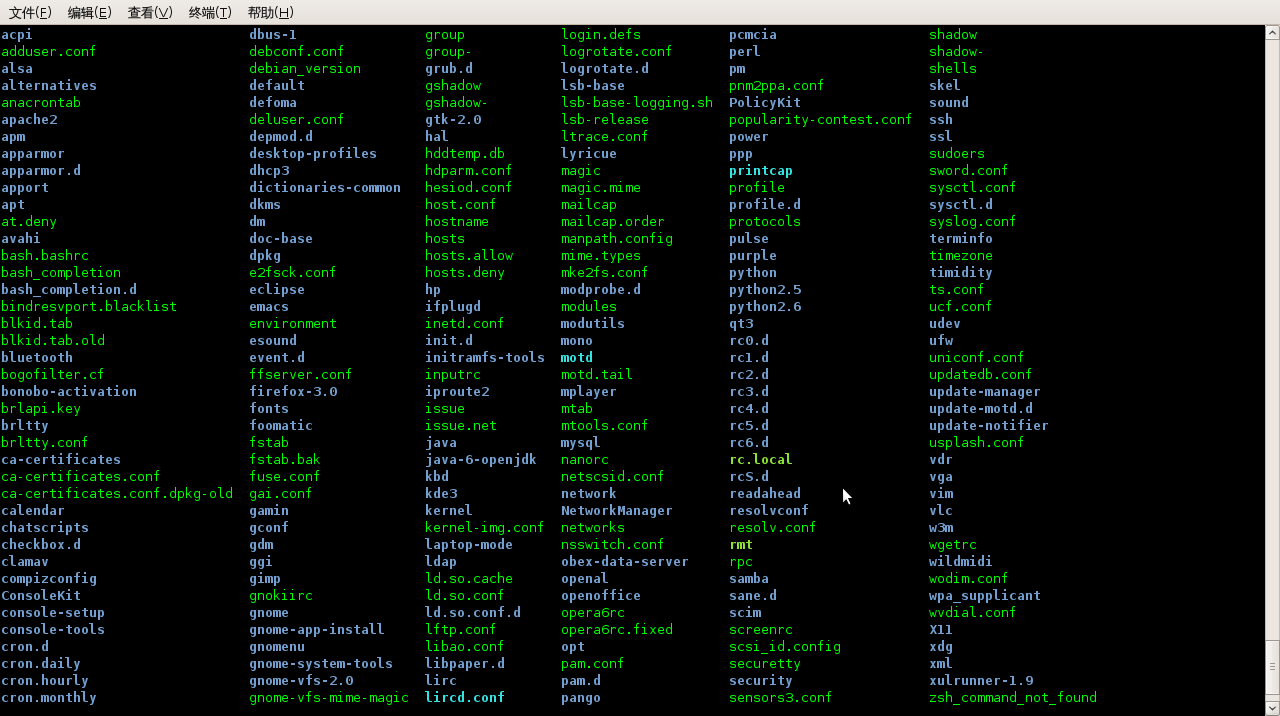1280x716 pixels.
Task: Click the adduser.conf entry
Action: pos(49,51)
